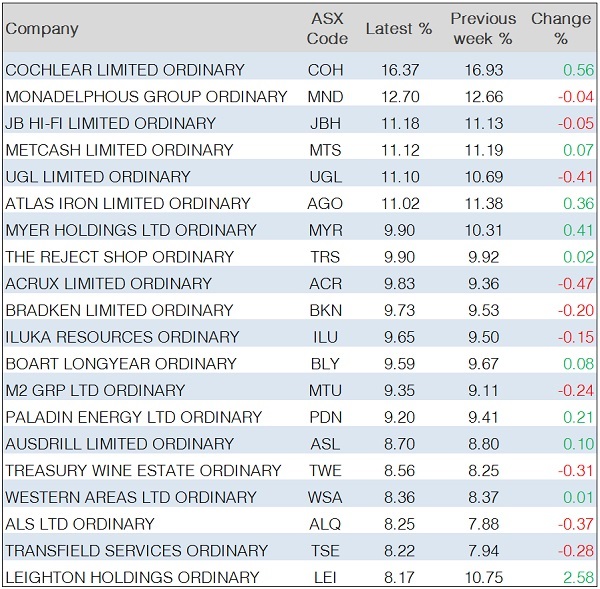Click the MND ticker code
This screenshot has height=589, width=600.
tap(326, 97)
